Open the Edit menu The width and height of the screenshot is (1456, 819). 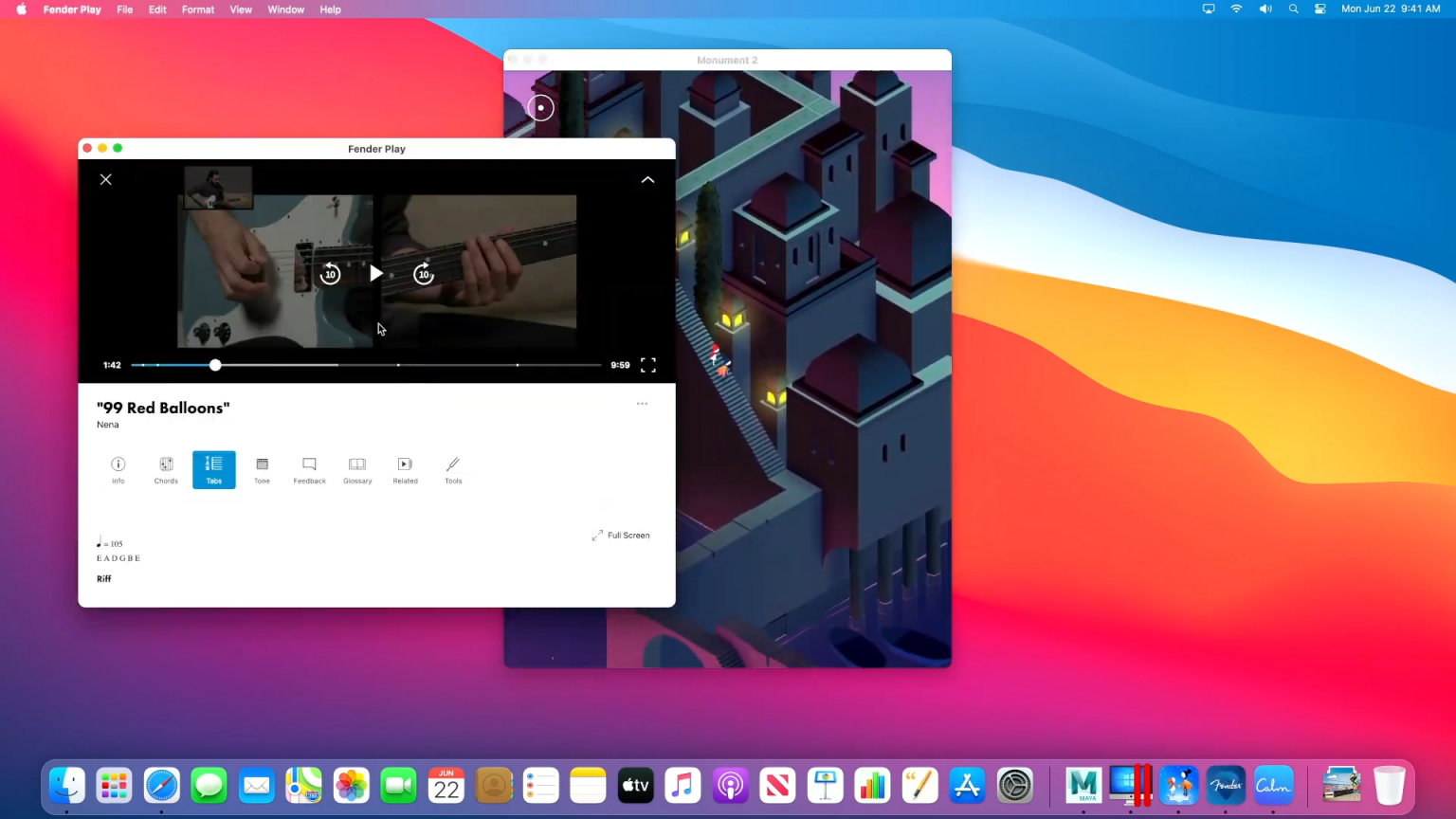157,9
